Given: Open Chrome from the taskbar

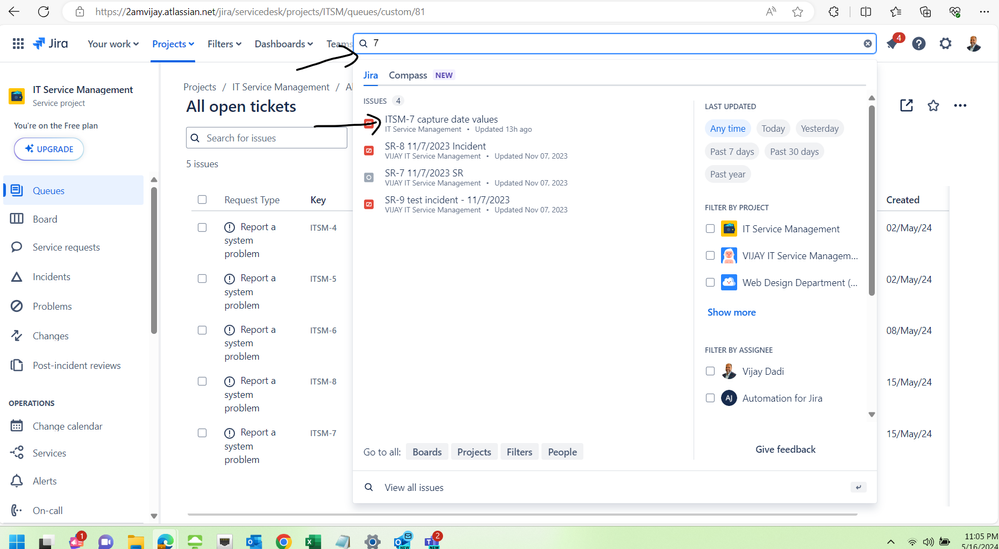Looking at the screenshot, I should point(284,541).
